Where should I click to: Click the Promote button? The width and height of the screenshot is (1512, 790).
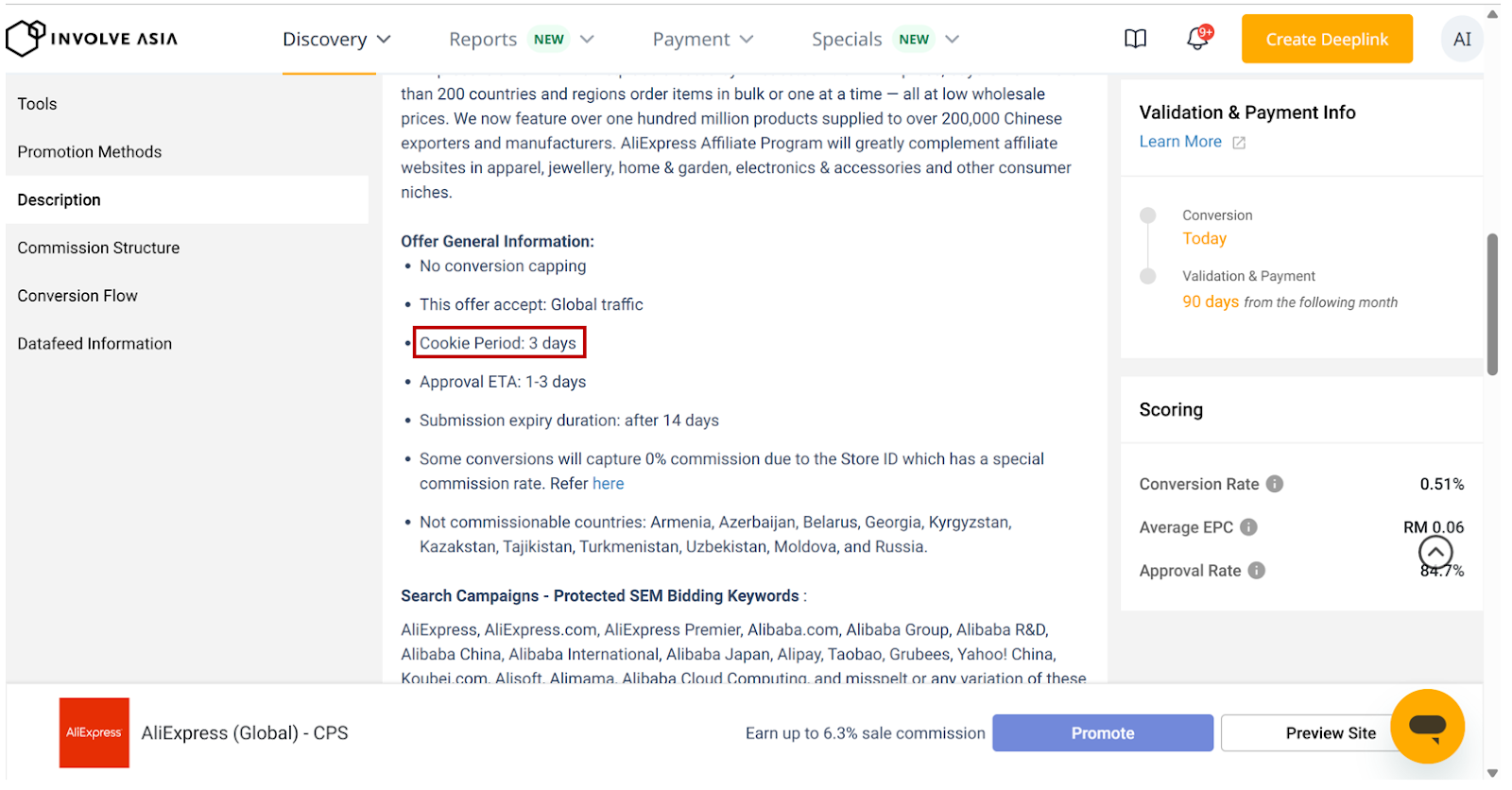point(1103,733)
